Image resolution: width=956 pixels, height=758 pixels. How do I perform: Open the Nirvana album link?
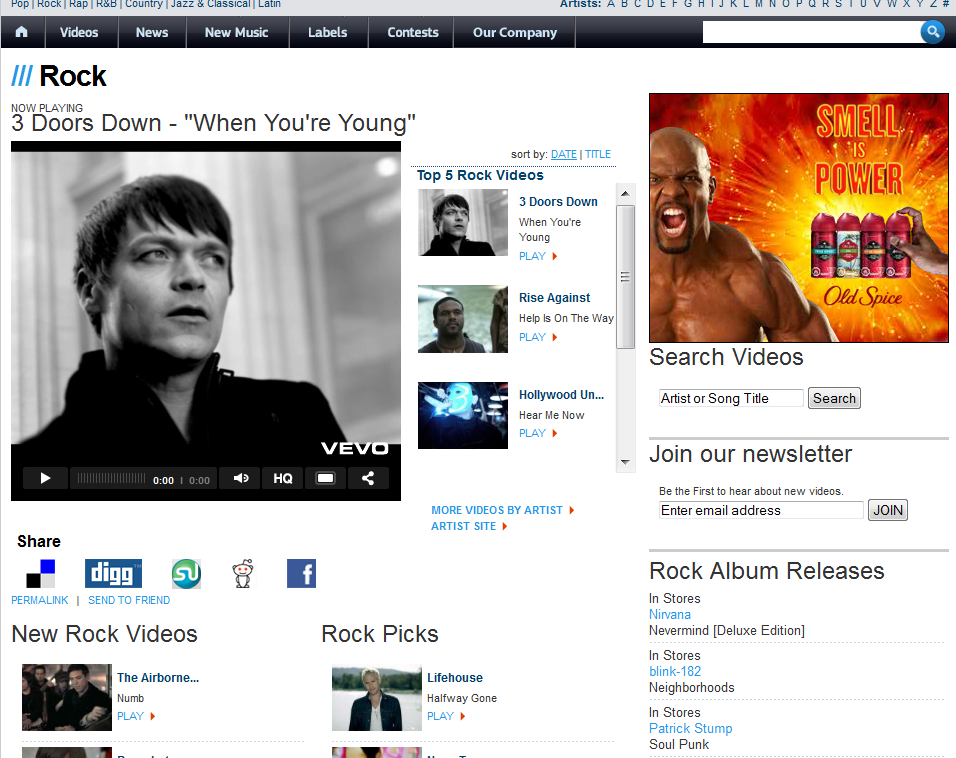669,615
